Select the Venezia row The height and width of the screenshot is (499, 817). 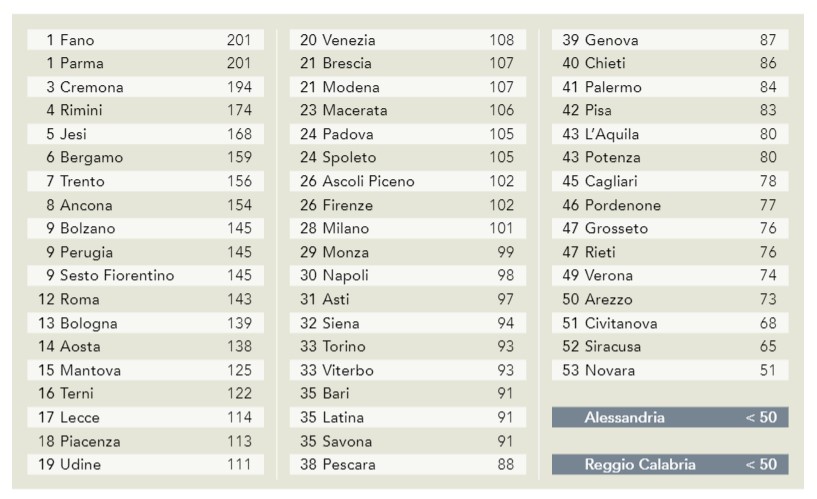407,40
